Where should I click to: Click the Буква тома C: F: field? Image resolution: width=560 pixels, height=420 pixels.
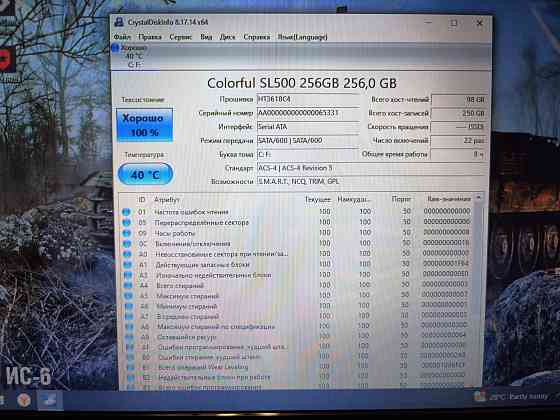tap(308, 154)
